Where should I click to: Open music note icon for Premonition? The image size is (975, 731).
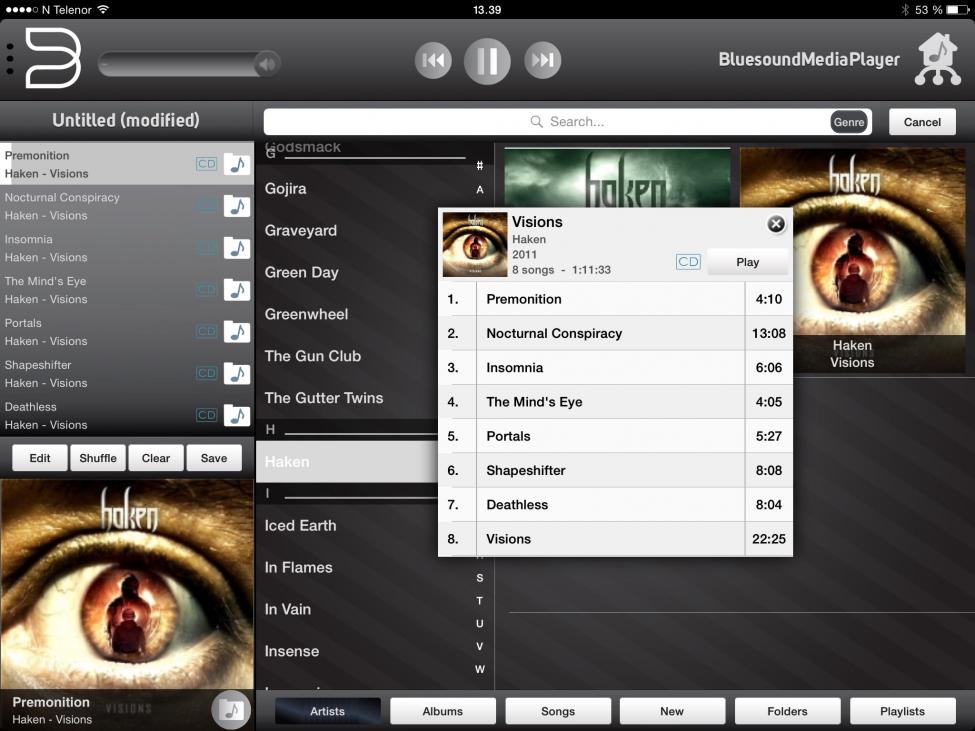[x=237, y=164]
